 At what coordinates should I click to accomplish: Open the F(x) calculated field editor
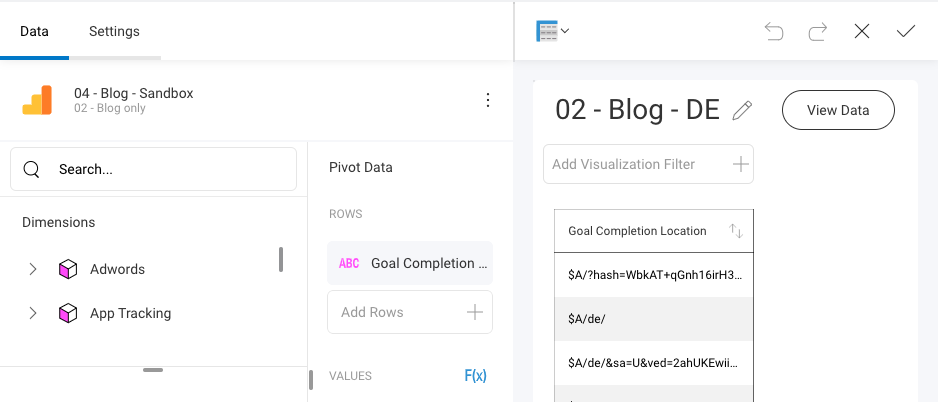(x=476, y=376)
